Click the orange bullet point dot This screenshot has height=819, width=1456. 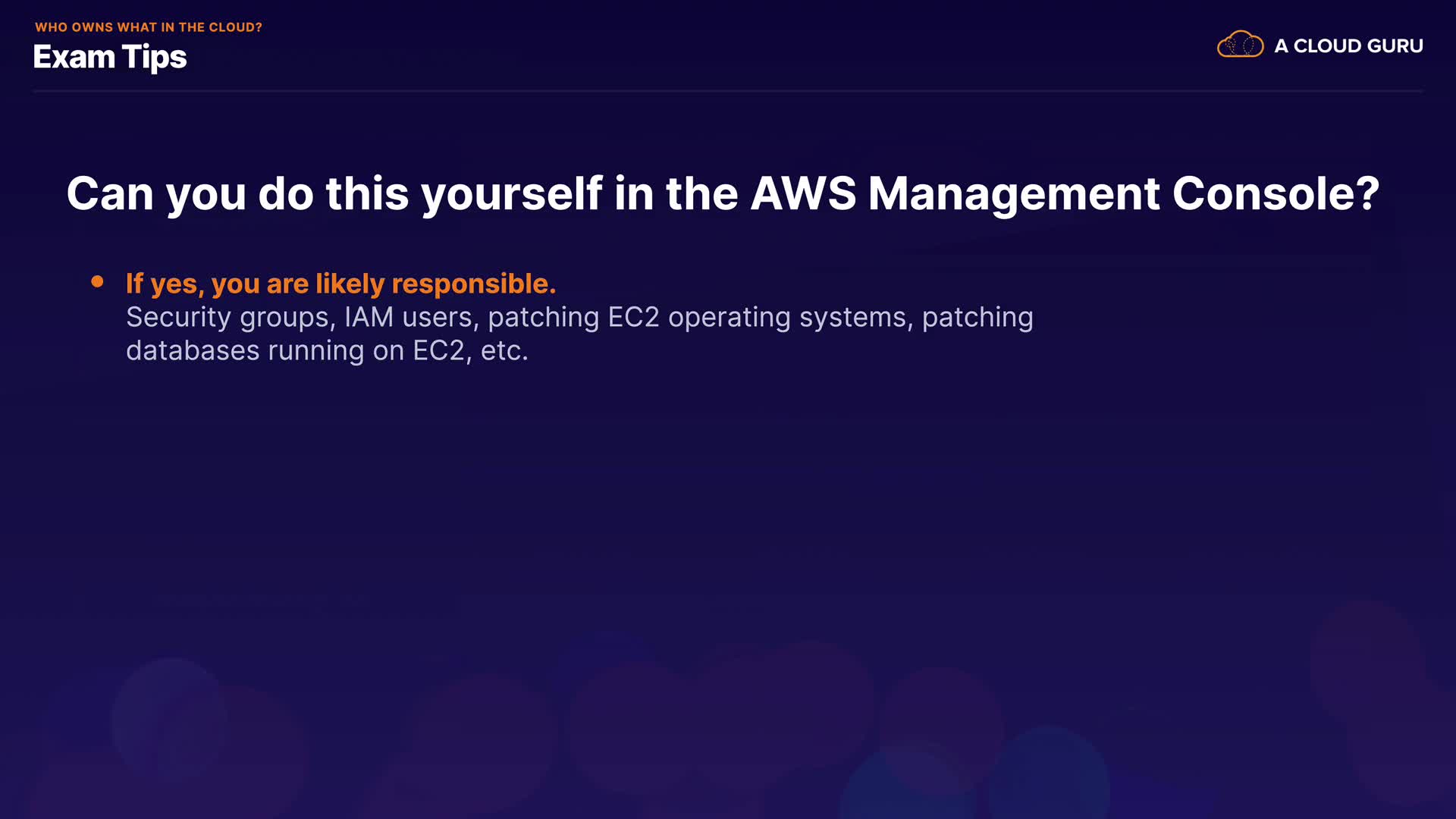click(x=97, y=282)
